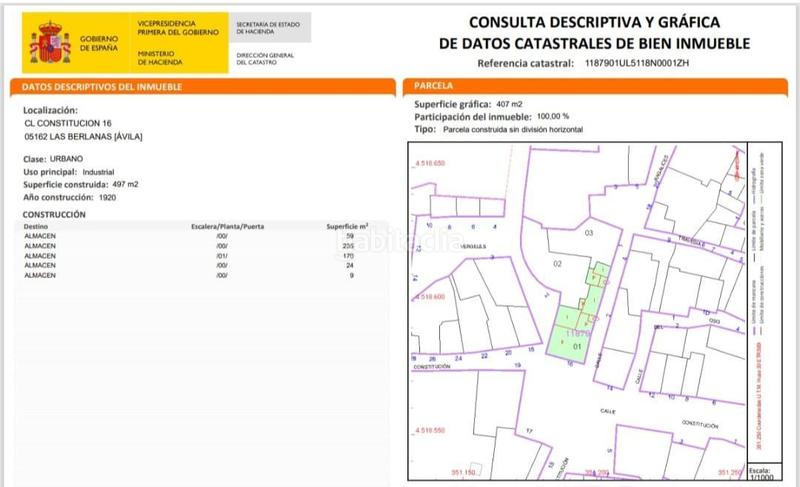Click the 'Superficie m²' column header

[x=347, y=226]
